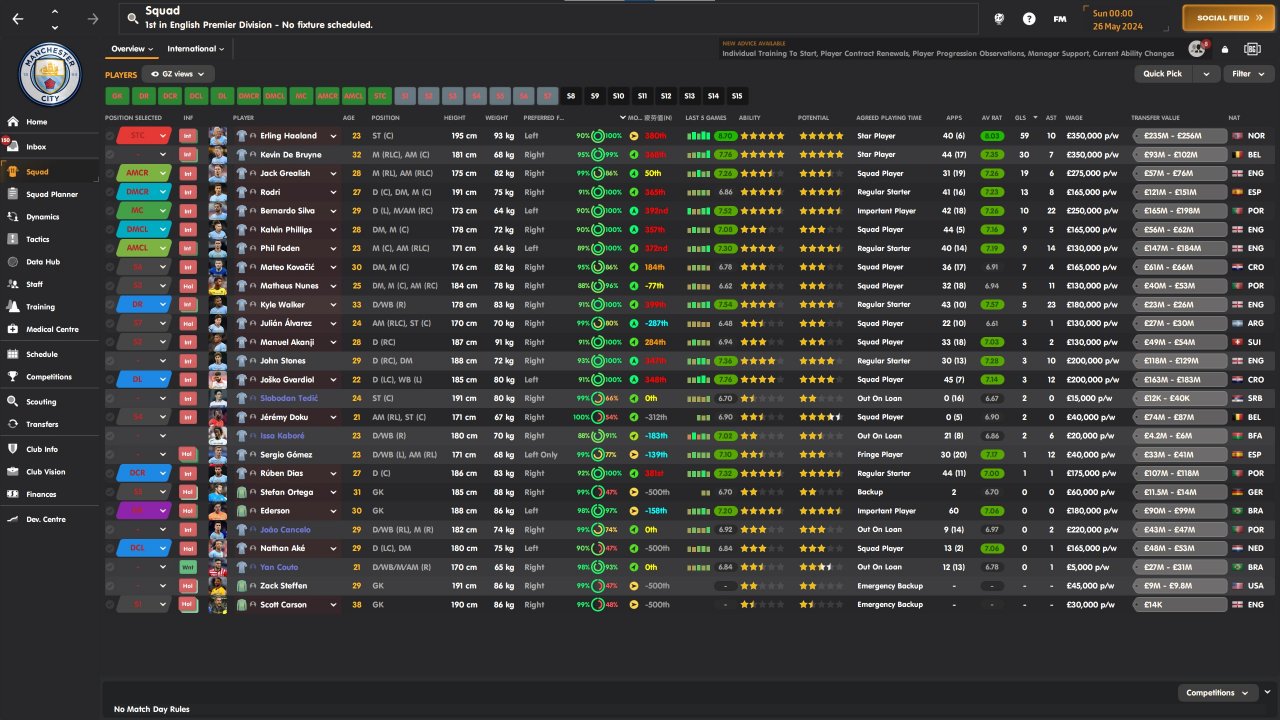
Task: Open the FM menu icon
Action: [x=1060, y=19]
